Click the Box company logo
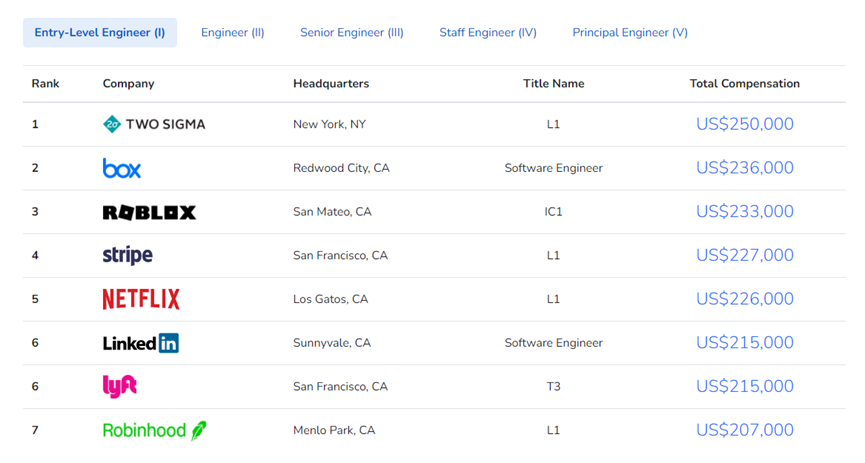 click(x=122, y=168)
